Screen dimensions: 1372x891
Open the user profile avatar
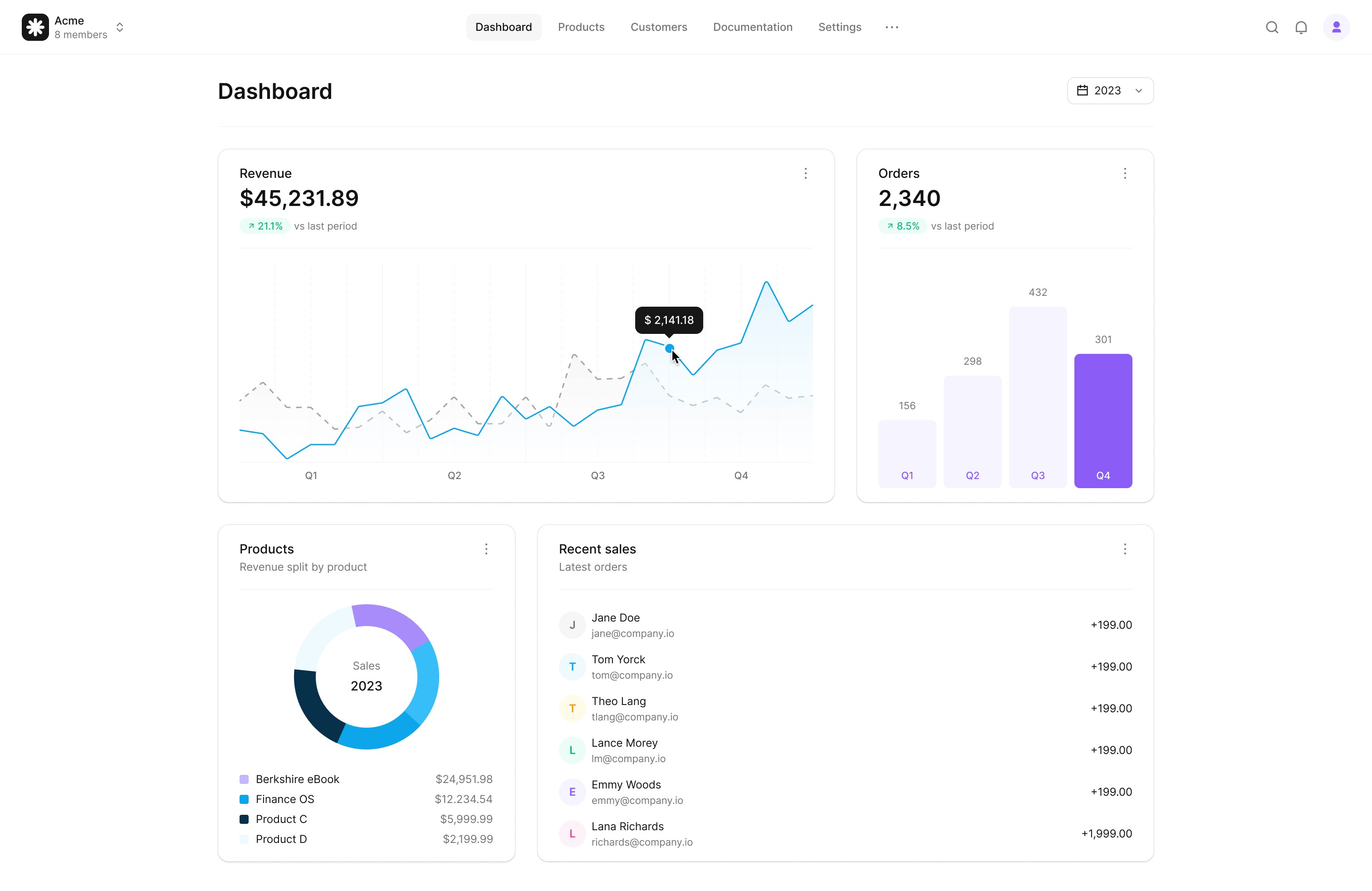(x=1336, y=27)
